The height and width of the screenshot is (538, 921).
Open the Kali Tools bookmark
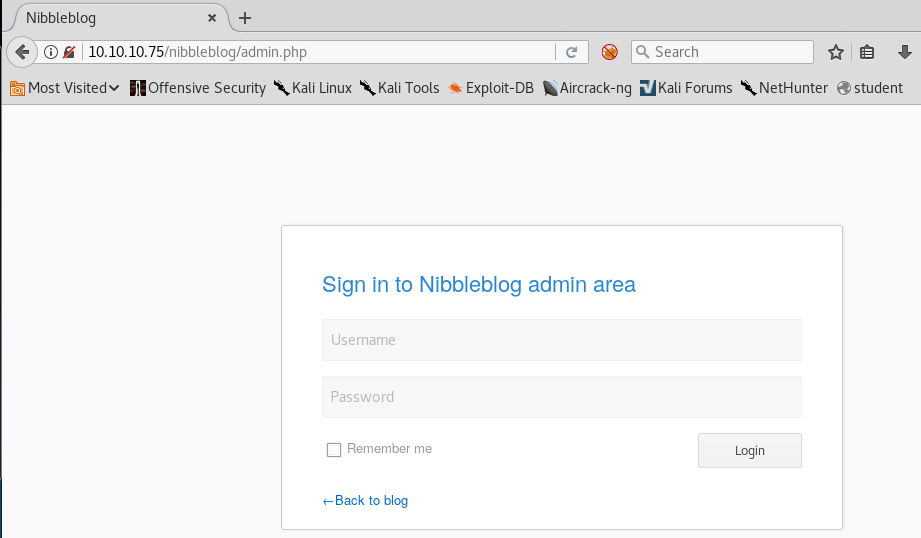click(x=399, y=88)
